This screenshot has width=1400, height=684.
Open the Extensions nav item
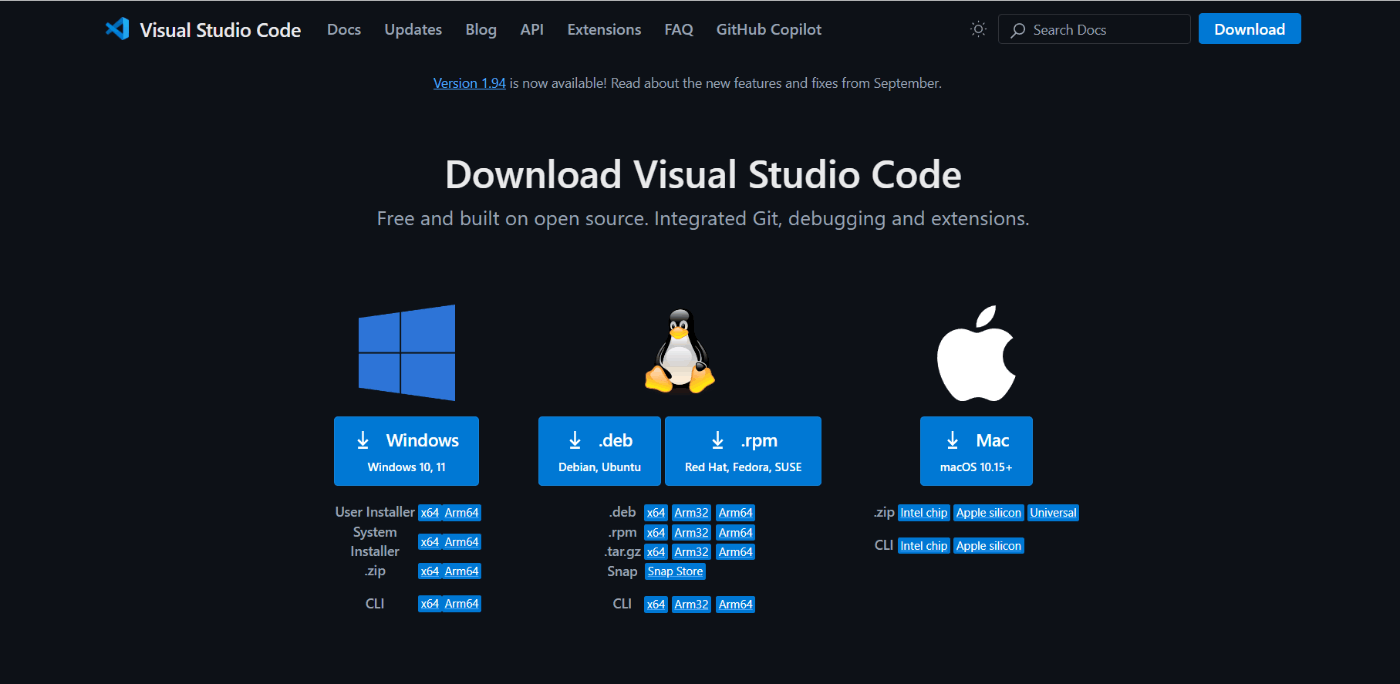604,29
